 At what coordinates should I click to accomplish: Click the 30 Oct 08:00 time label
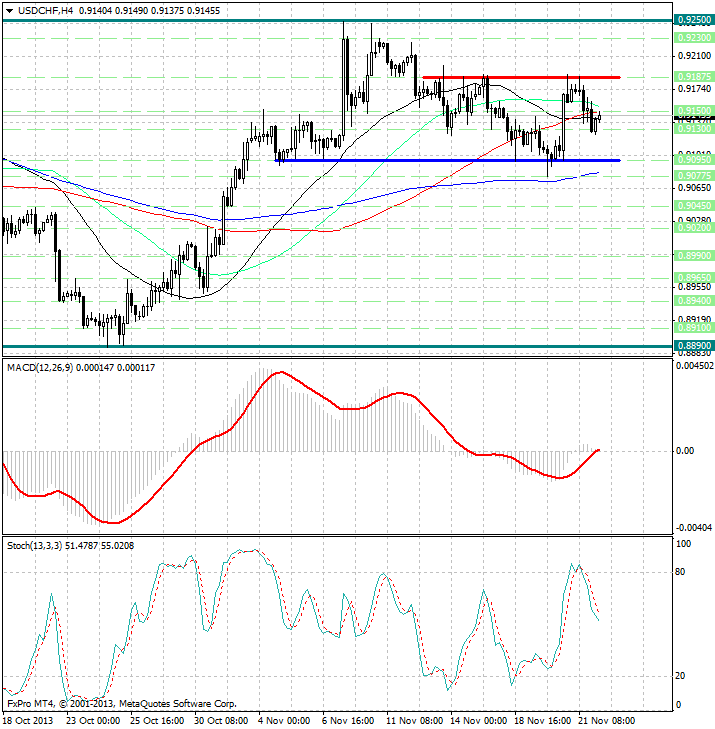221,721
